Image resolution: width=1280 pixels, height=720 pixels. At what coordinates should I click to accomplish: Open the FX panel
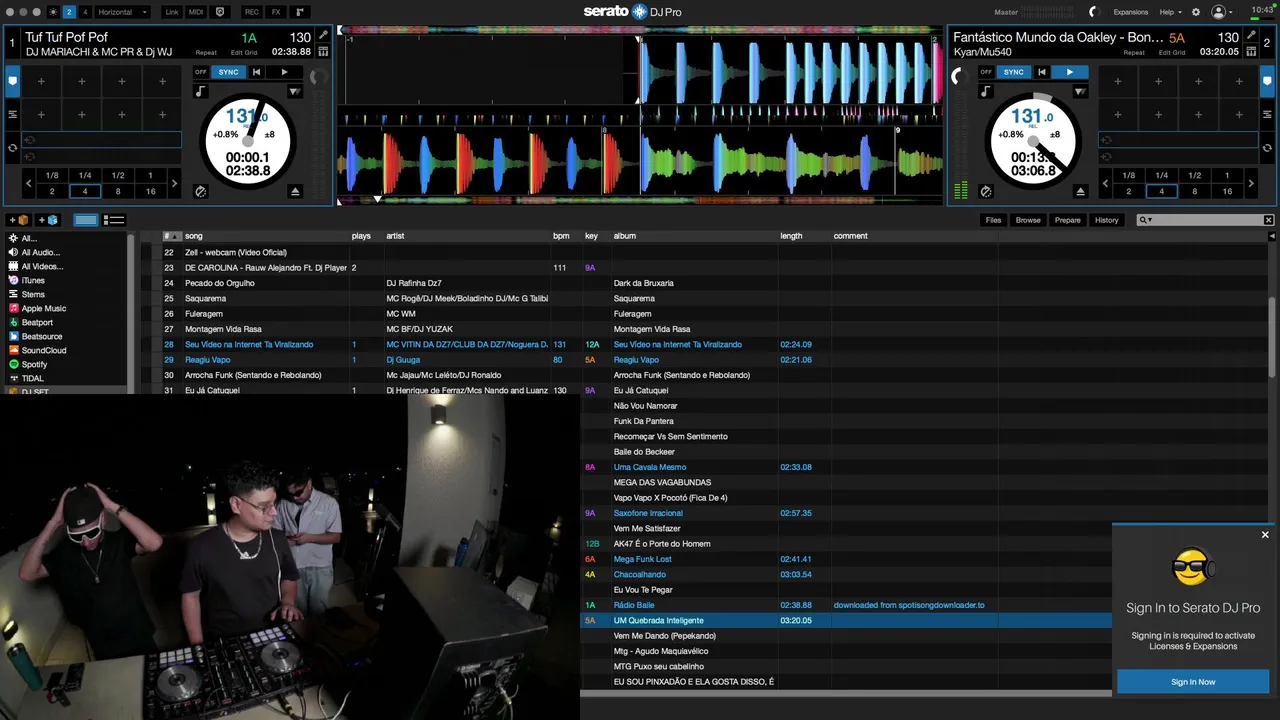click(276, 12)
